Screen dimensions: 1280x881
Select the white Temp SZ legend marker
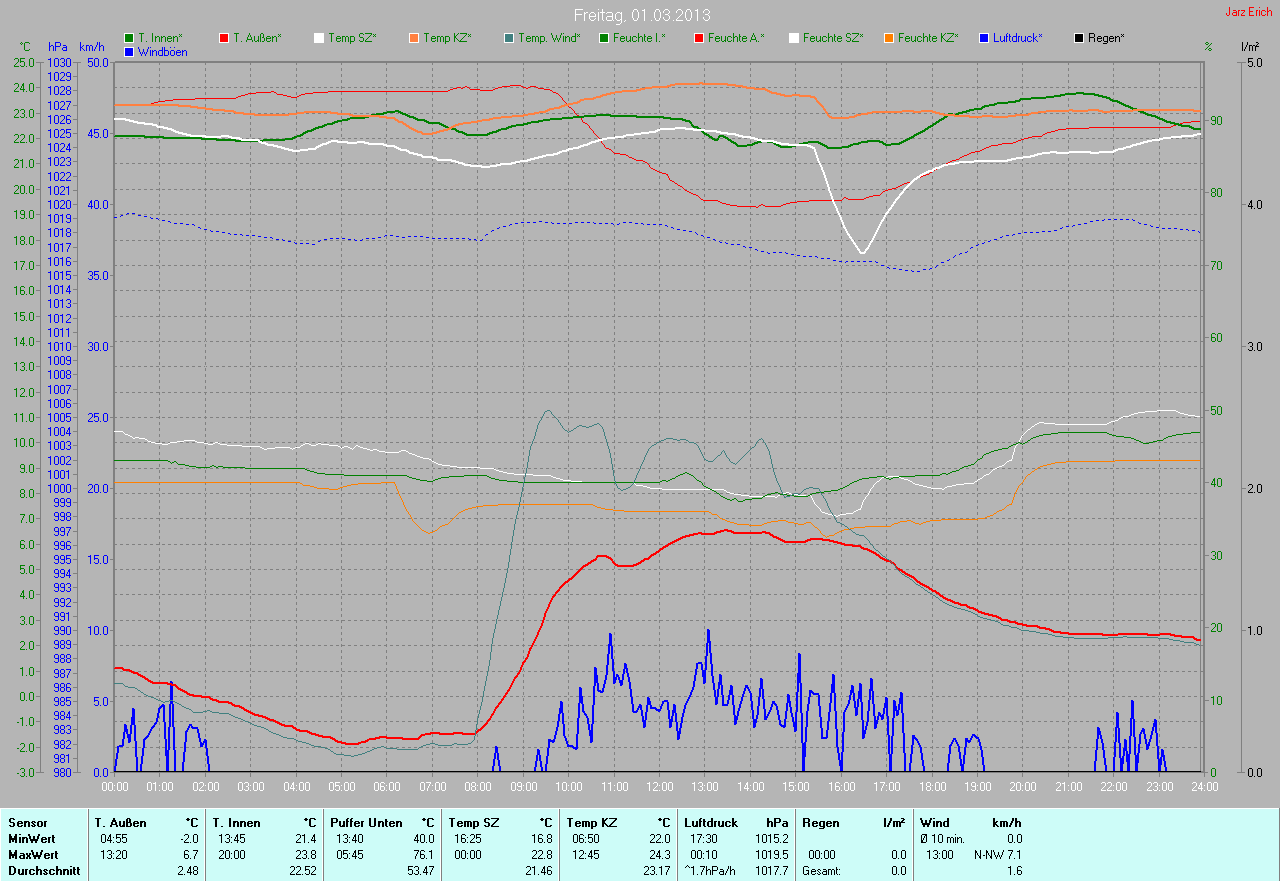coord(319,38)
